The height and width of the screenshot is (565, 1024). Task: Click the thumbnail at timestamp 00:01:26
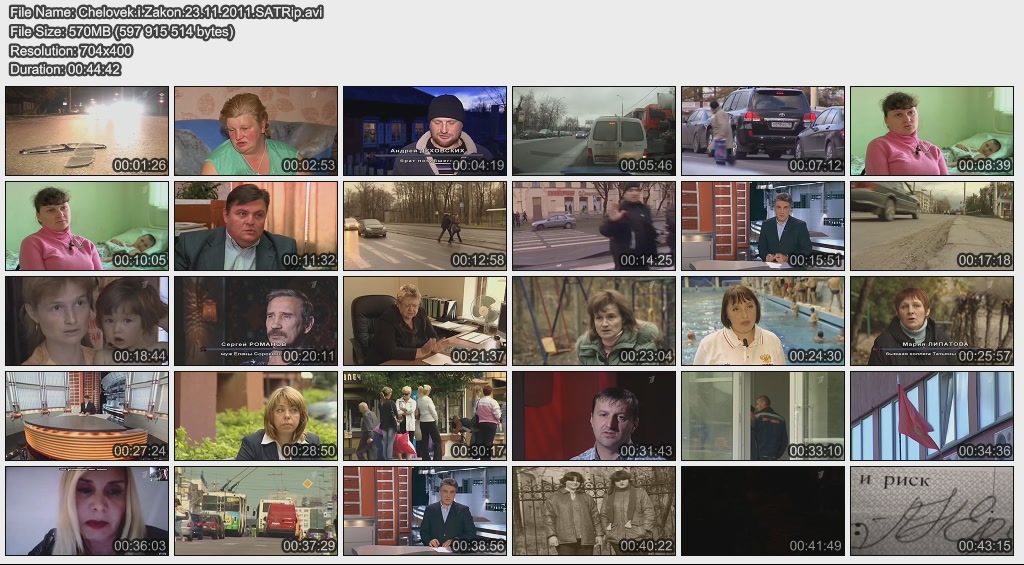[87, 131]
